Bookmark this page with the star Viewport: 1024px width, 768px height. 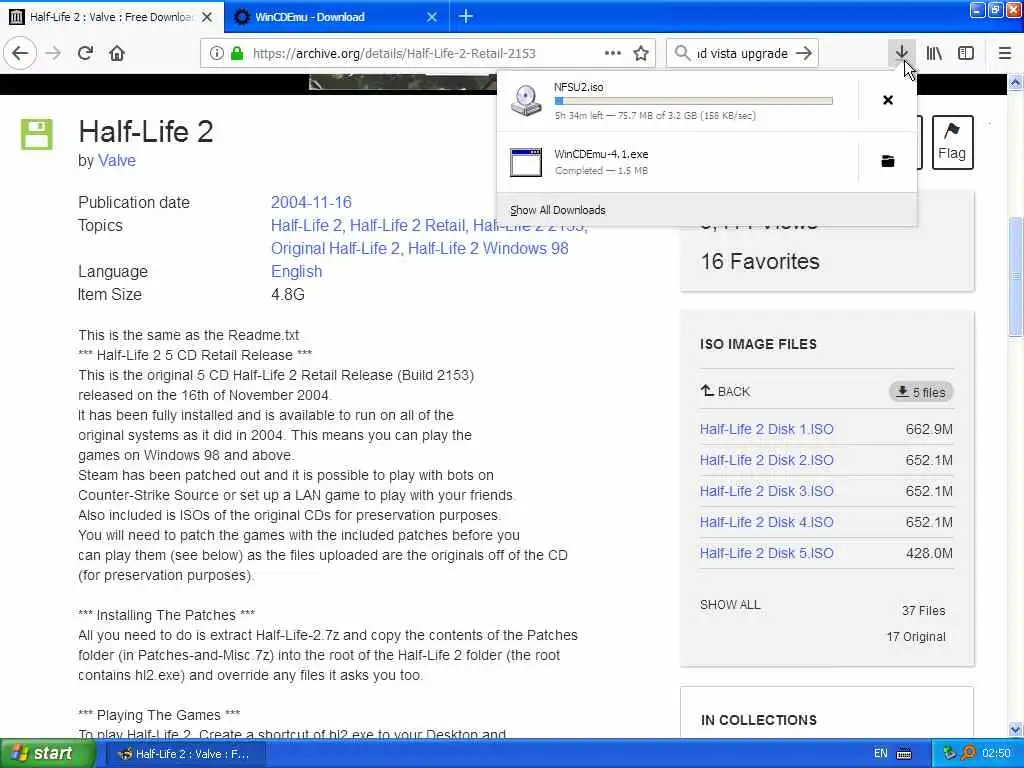click(x=641, y=53)
